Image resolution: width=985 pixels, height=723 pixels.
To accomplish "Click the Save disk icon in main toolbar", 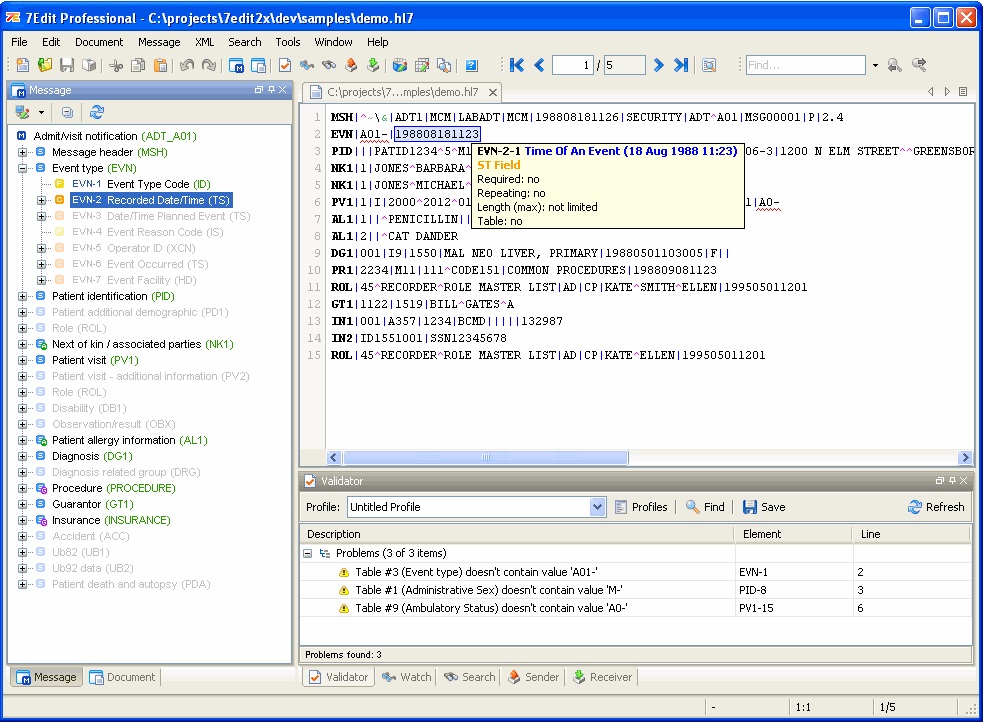I will 67,66.
